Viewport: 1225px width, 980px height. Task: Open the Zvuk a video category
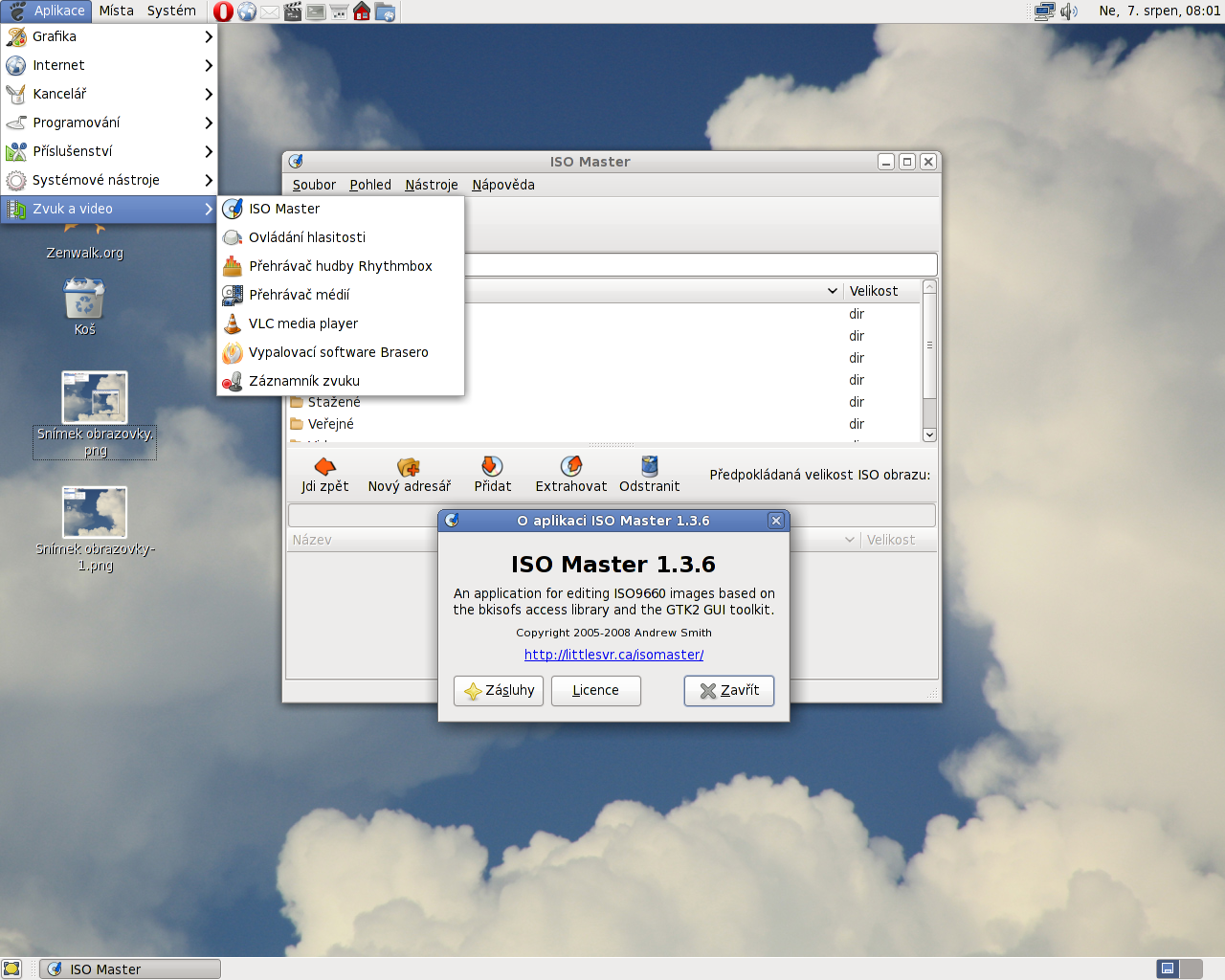click(x=109, y=209)
